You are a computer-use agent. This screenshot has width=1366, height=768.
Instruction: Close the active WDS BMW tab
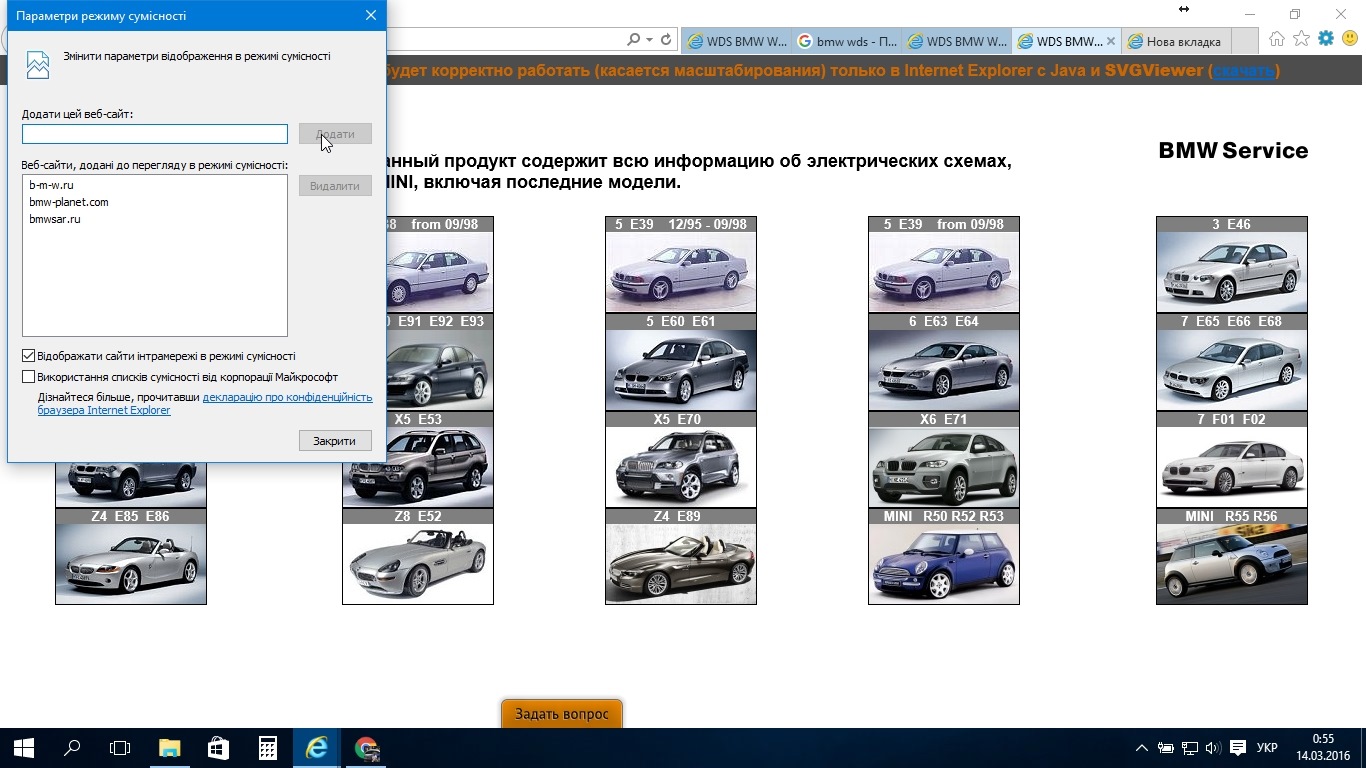(x=1111, y=42)
